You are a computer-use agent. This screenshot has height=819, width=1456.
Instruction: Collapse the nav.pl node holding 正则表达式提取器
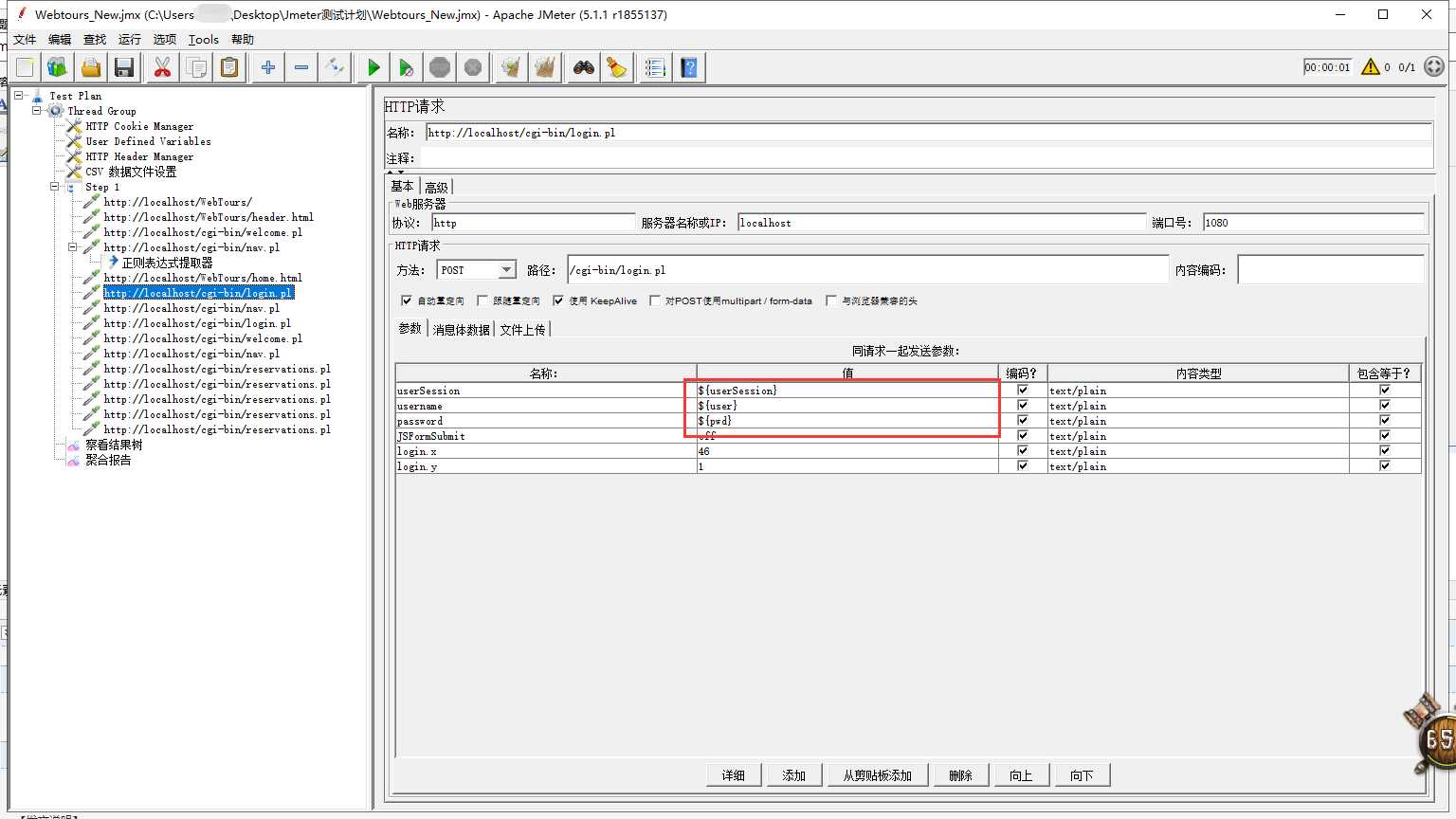73,247
